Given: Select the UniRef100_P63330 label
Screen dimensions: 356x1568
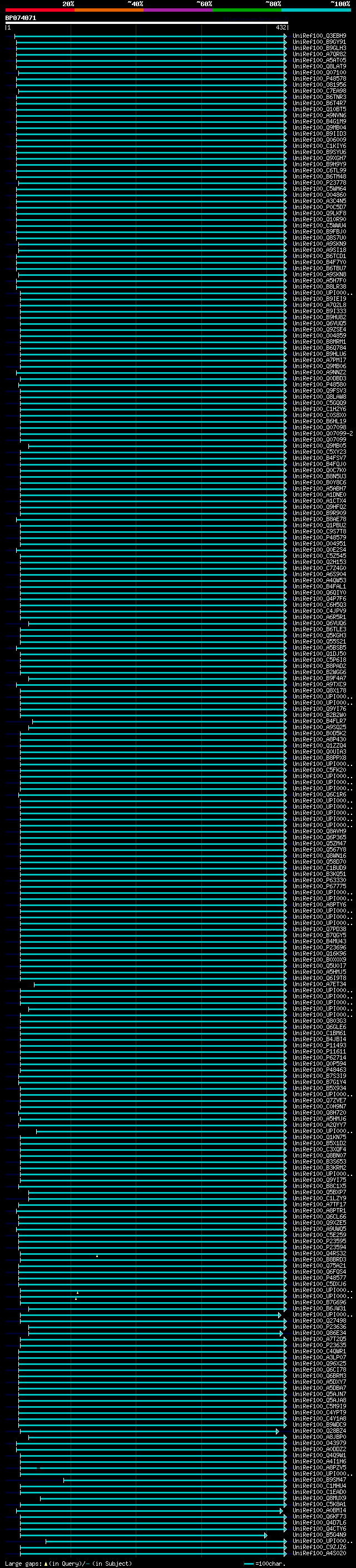Looking at the screenshot, I should (319, 880).
